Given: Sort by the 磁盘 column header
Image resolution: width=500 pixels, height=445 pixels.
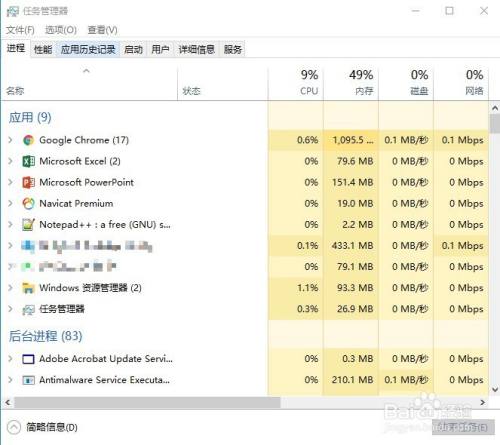Looking at the screenshot, I should point(406,83).
